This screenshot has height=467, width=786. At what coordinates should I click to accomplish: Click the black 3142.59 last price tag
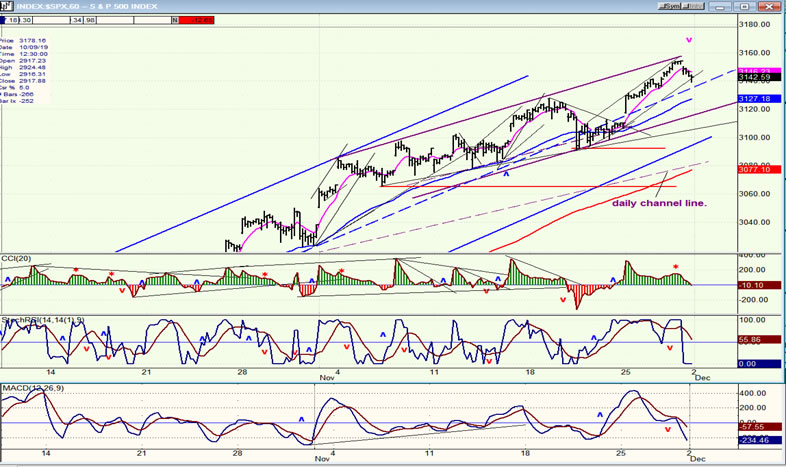(x=759, y=78)
